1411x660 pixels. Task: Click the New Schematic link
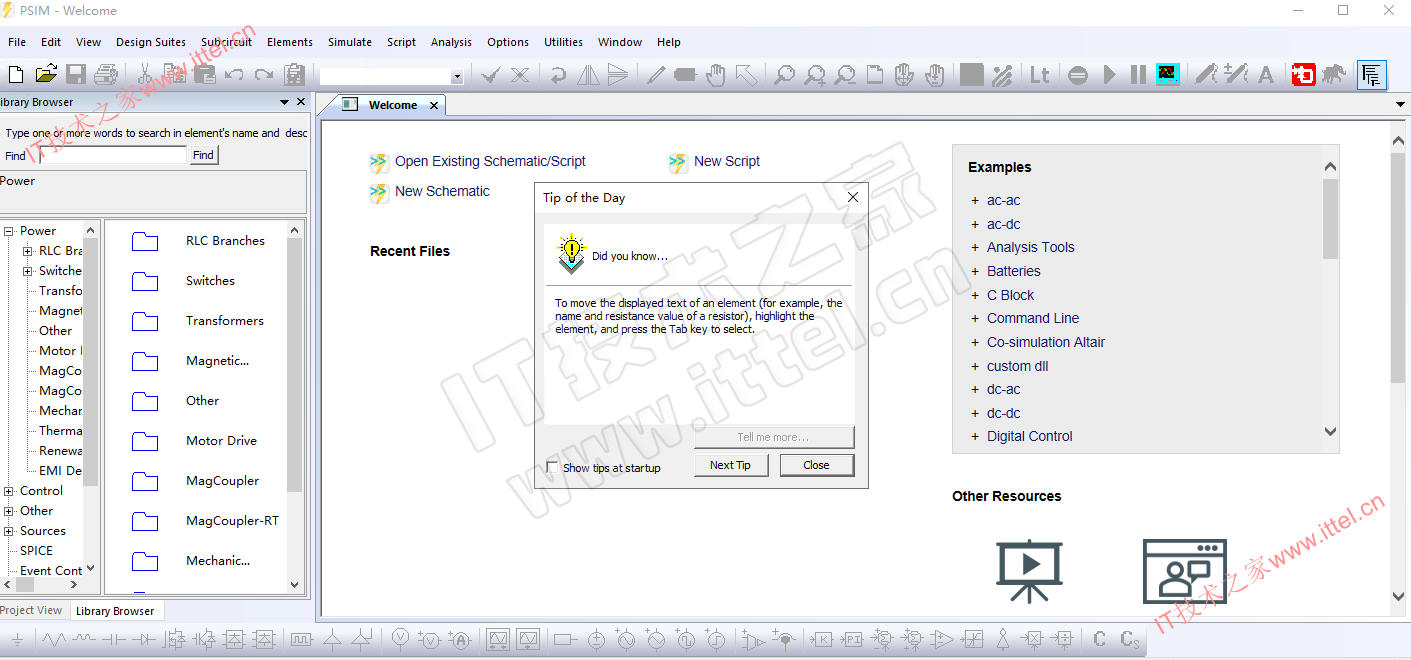click(x=442, y=191)
